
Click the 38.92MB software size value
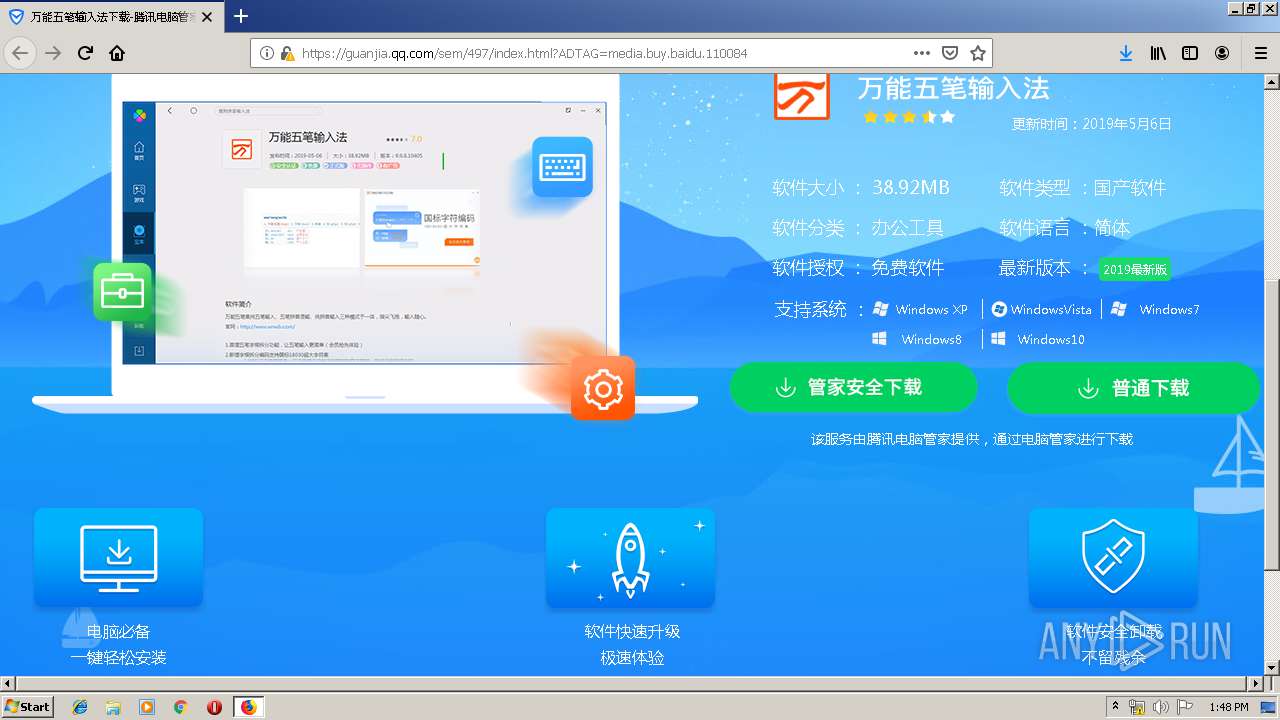pos(910,187)
